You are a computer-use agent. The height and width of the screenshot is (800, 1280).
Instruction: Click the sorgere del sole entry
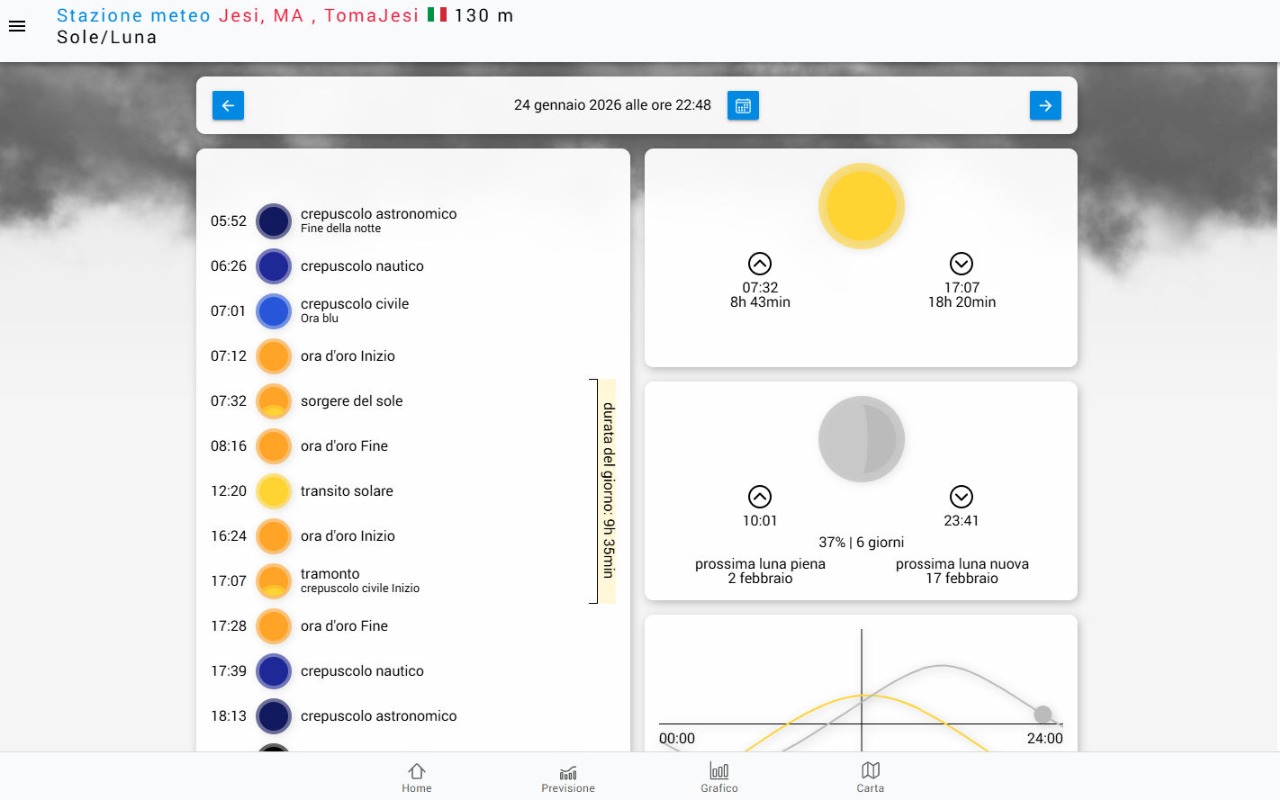[x=351, y=401]
